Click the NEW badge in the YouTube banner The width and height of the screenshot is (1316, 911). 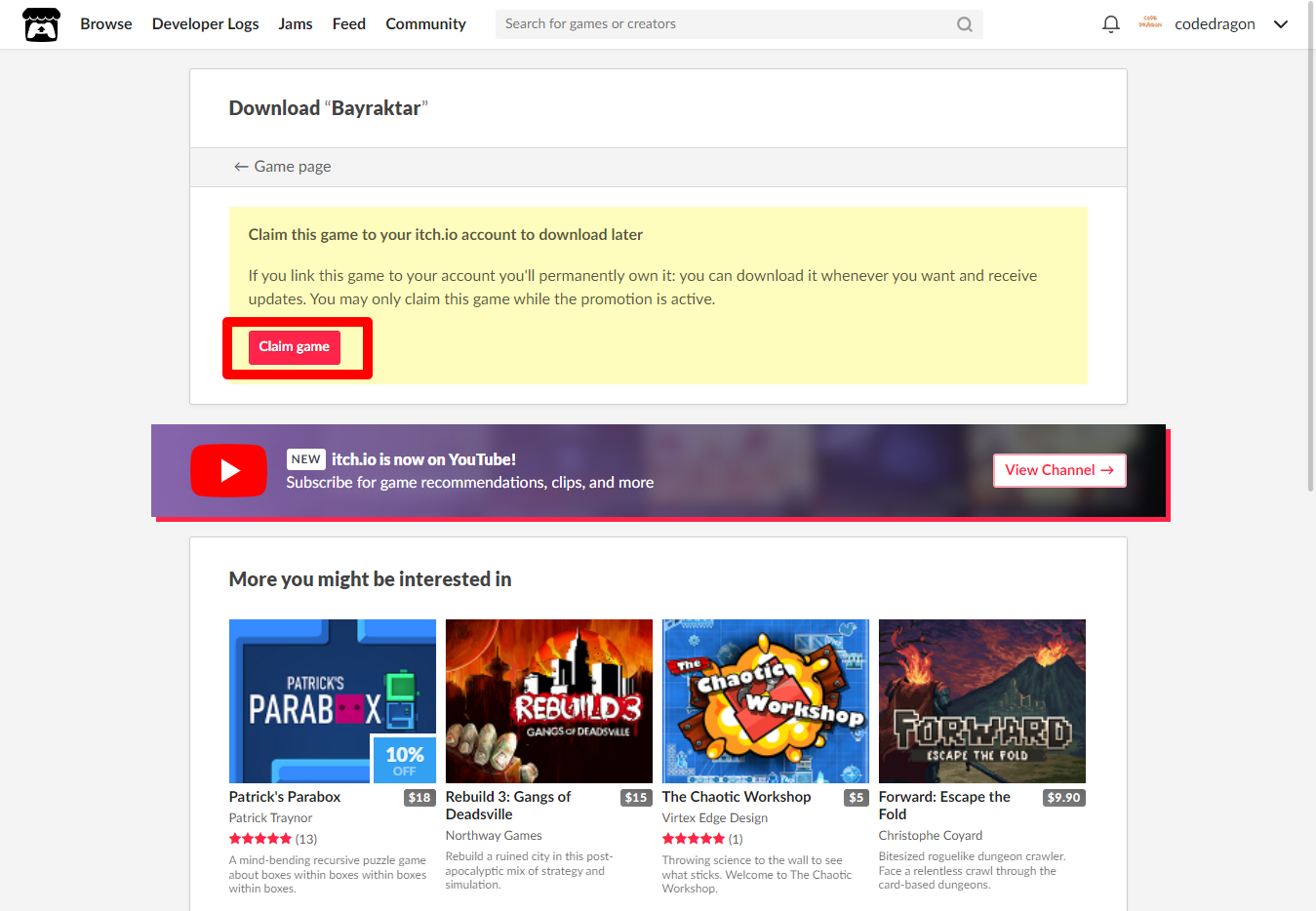pyautogui.click(x=305, y=459)
